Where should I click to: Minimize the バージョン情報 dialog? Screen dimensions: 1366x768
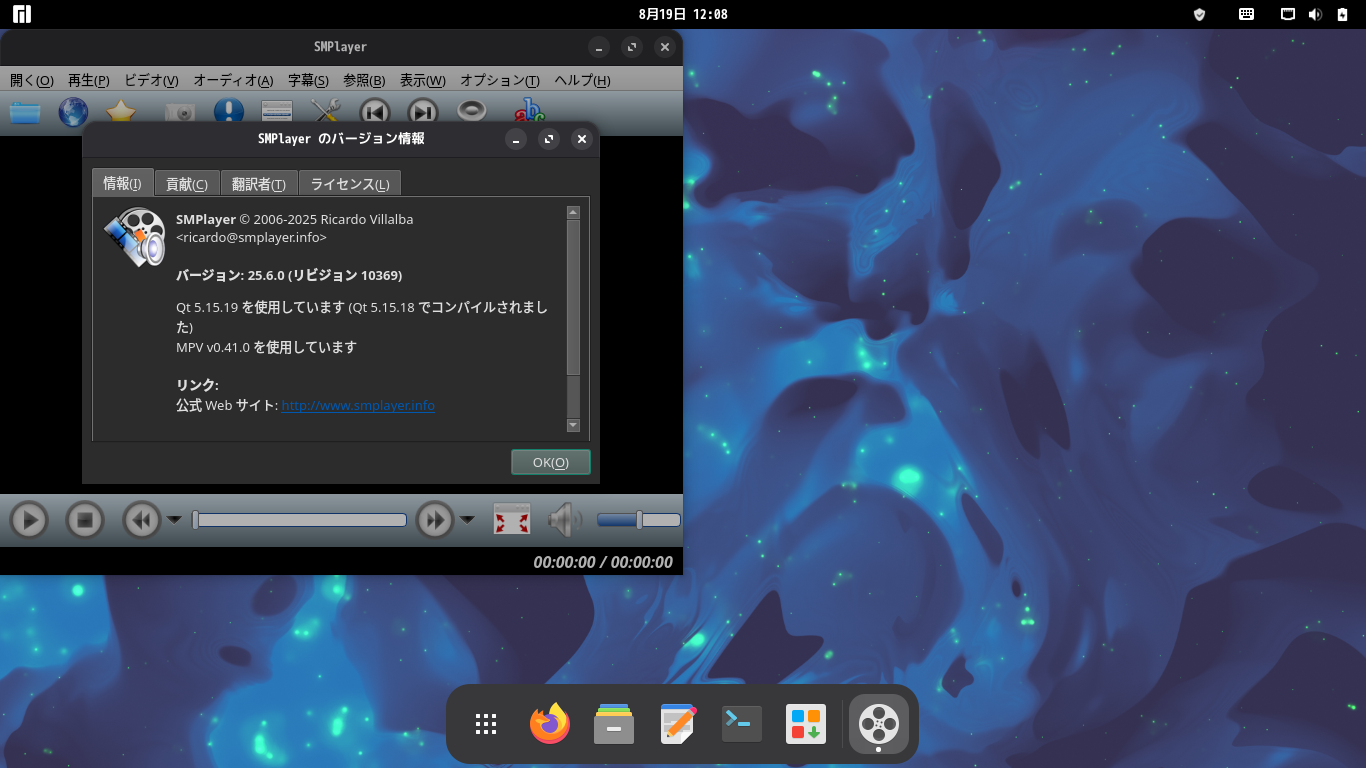[516, 139]
